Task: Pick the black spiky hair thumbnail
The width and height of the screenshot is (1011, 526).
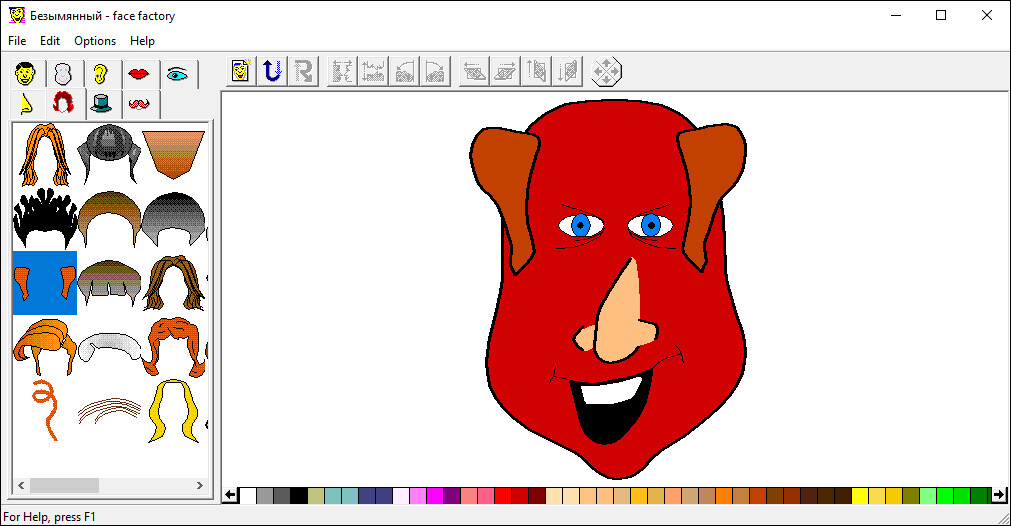Action: pyautogui.click(x=44, y=219)
